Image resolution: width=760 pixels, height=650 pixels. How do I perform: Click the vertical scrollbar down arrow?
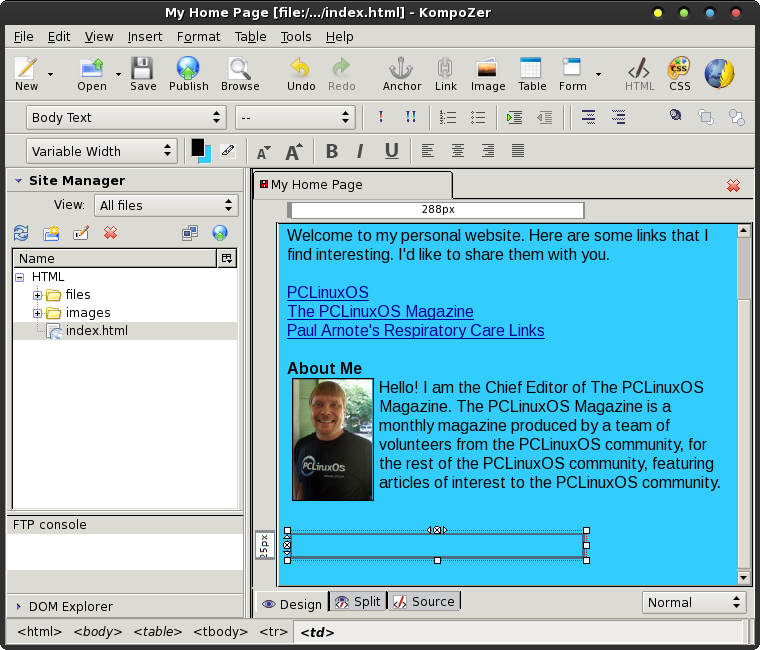[x=744, y=577]
